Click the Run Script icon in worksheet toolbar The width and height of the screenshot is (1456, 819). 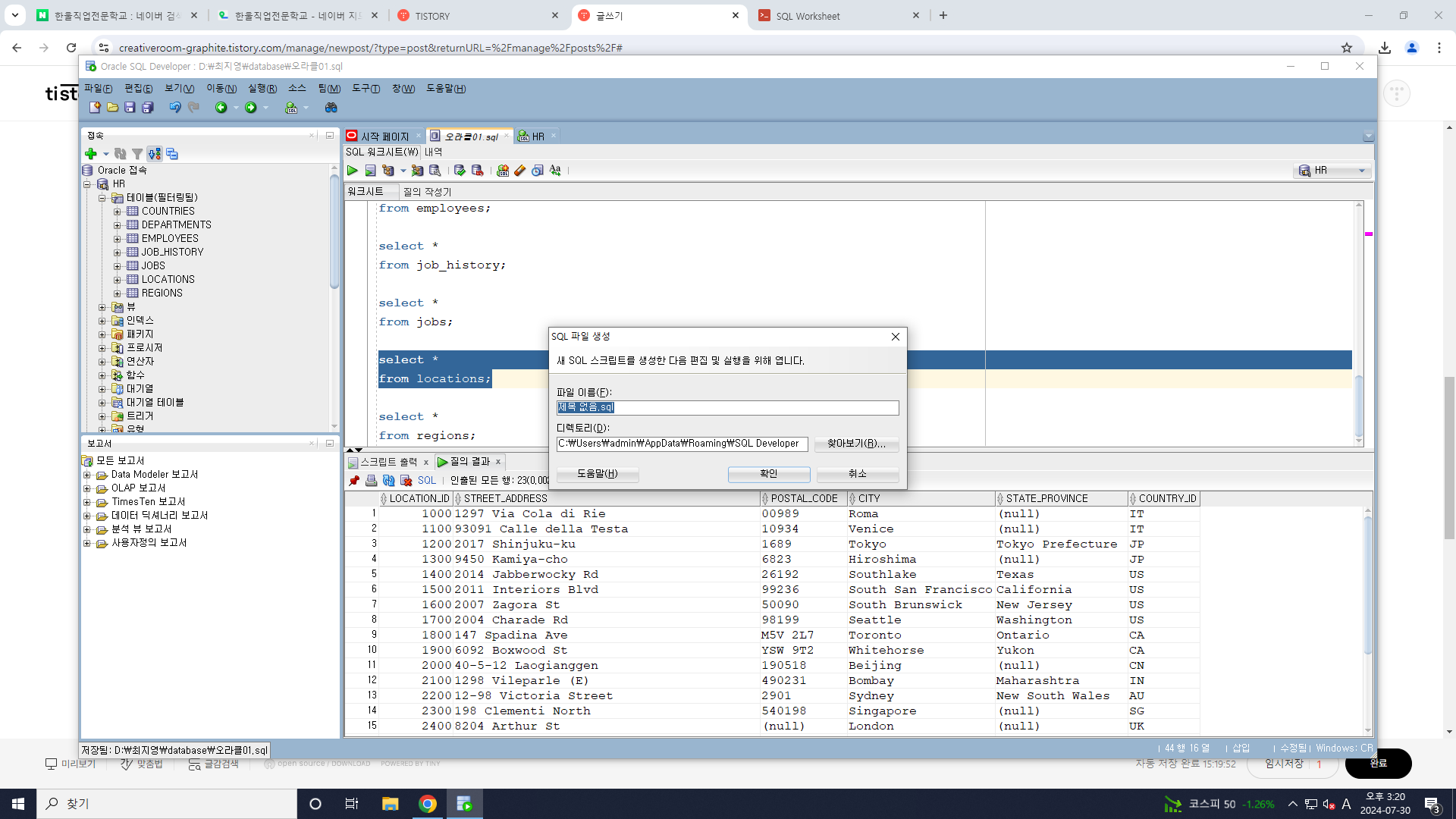pyautogui.click(x=370, y=171)
